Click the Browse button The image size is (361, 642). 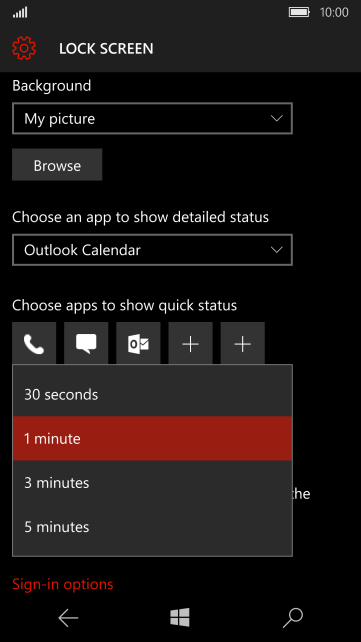57,165
